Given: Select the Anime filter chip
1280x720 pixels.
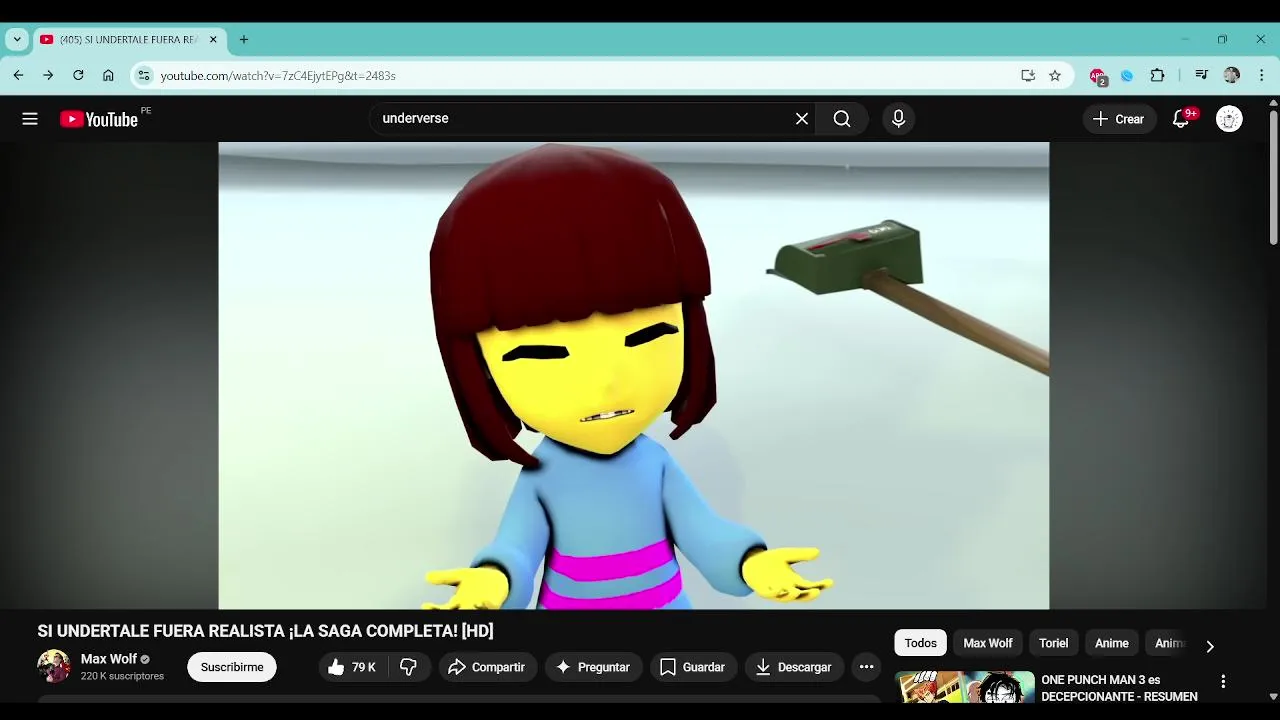Looking at the screenshot, I should coord(1111,643).
